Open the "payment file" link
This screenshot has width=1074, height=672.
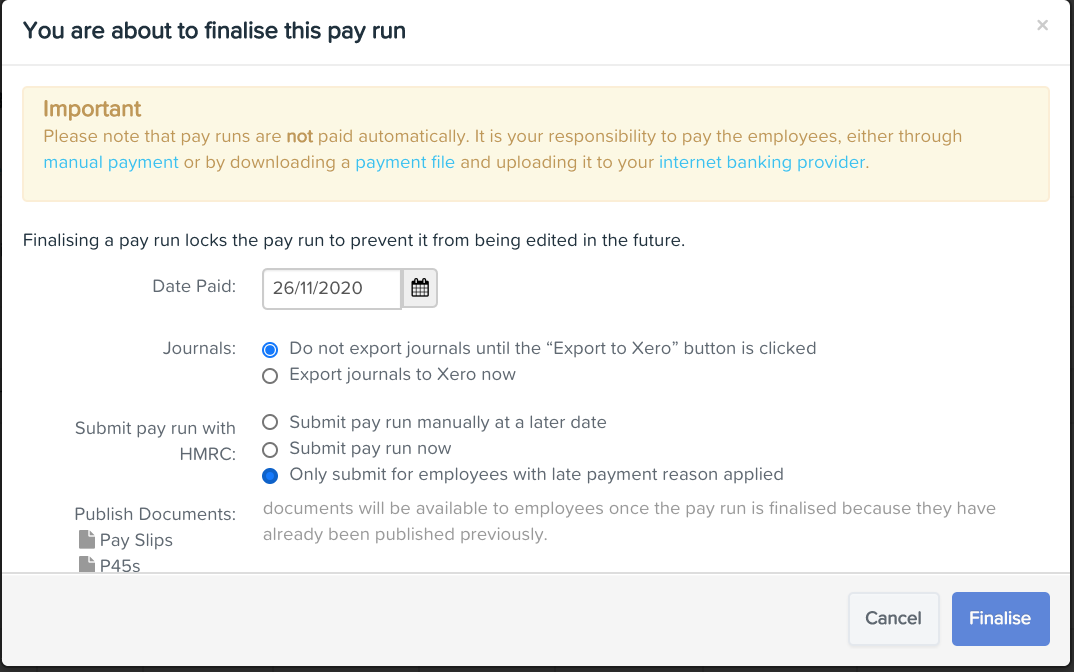(x=405, y=162)
